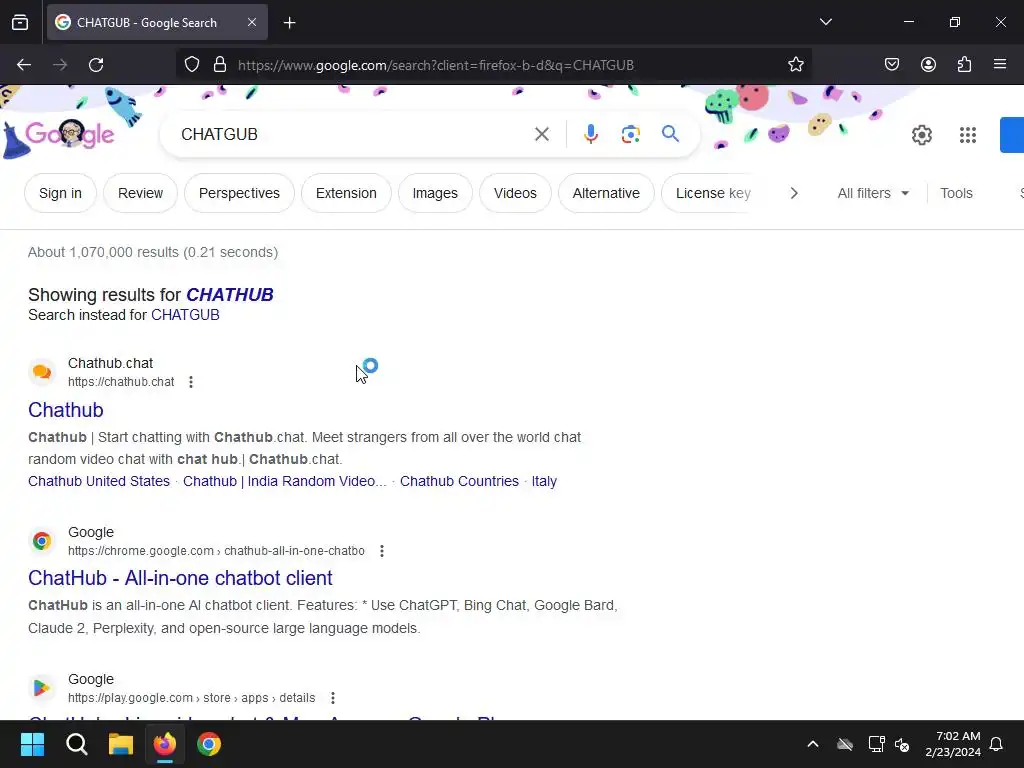Image resolution: width=1024 pixels, height=768 pixels.
Task: Search instead for CHATGUB link
Action: coord(185,315)
